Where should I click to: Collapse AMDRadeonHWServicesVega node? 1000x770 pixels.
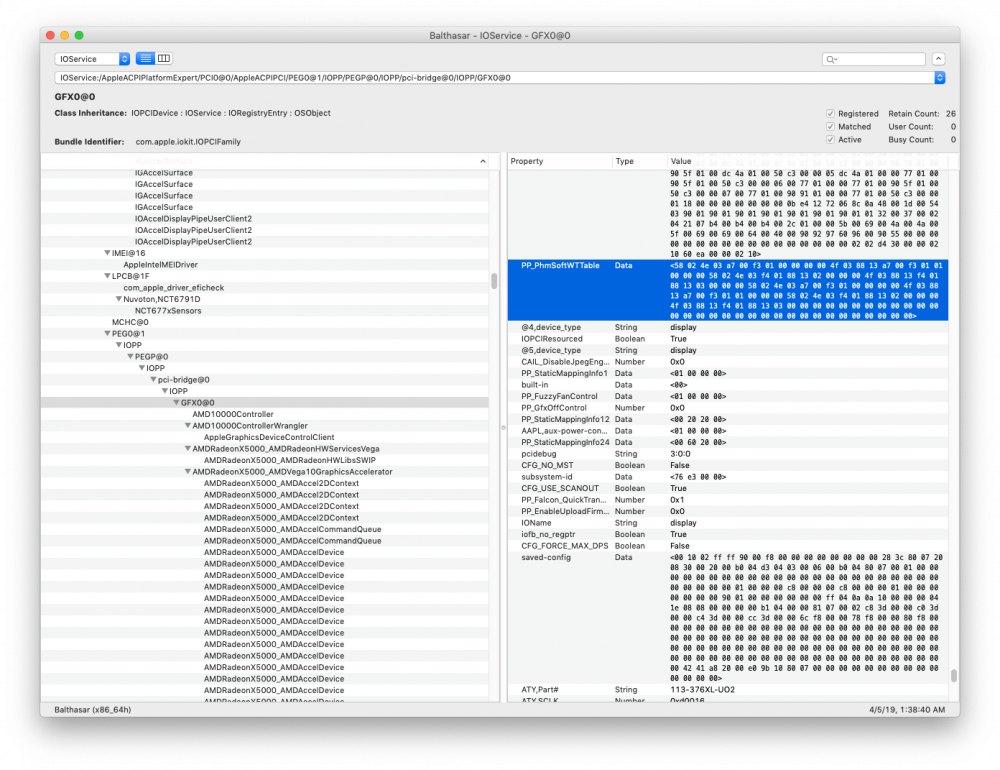188,448
